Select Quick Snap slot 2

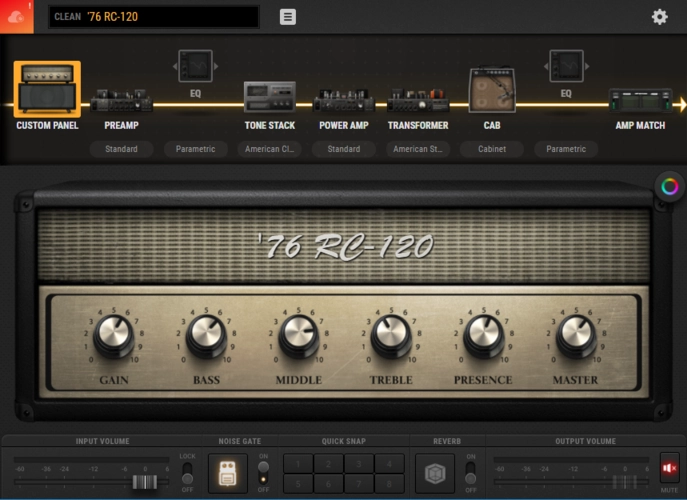tap(329, 464)
